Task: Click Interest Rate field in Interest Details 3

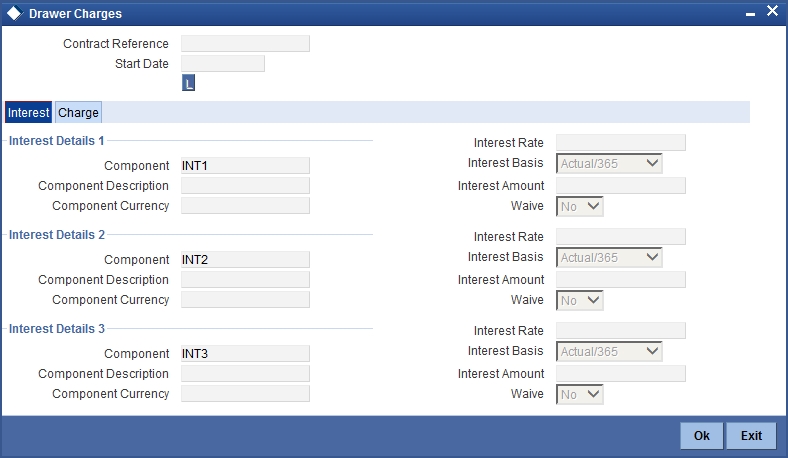Action: (621, 331)
